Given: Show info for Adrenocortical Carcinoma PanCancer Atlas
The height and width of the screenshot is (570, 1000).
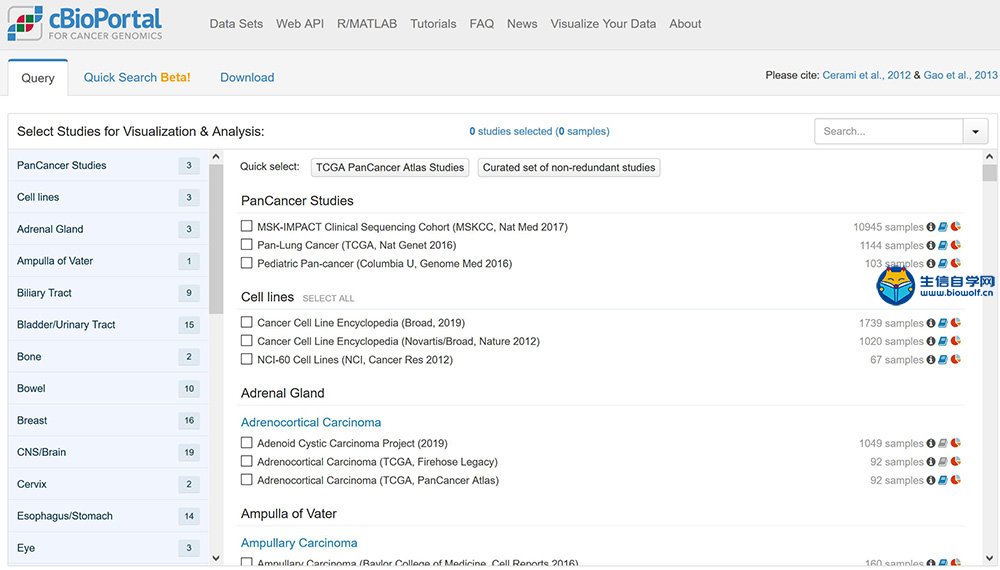Looking at the screenshot, I should (x=930, y=480).
